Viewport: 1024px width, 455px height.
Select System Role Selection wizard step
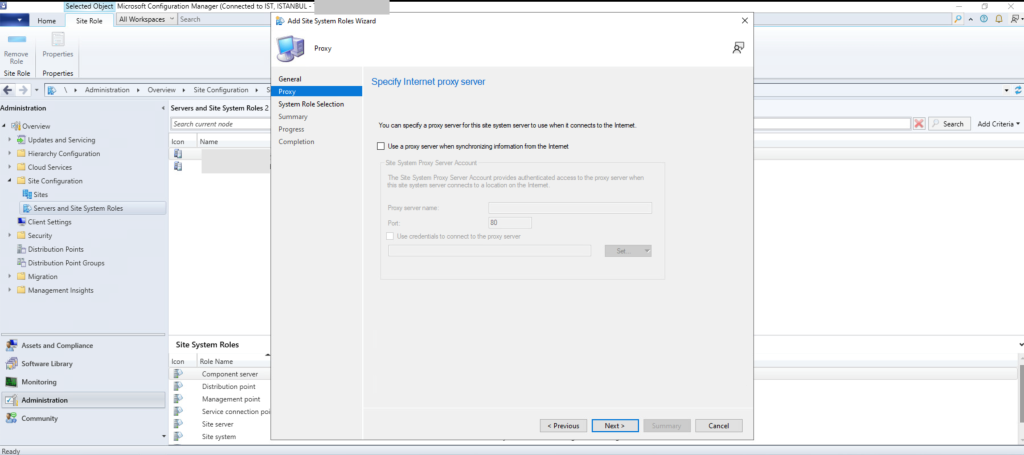point(310,104)
